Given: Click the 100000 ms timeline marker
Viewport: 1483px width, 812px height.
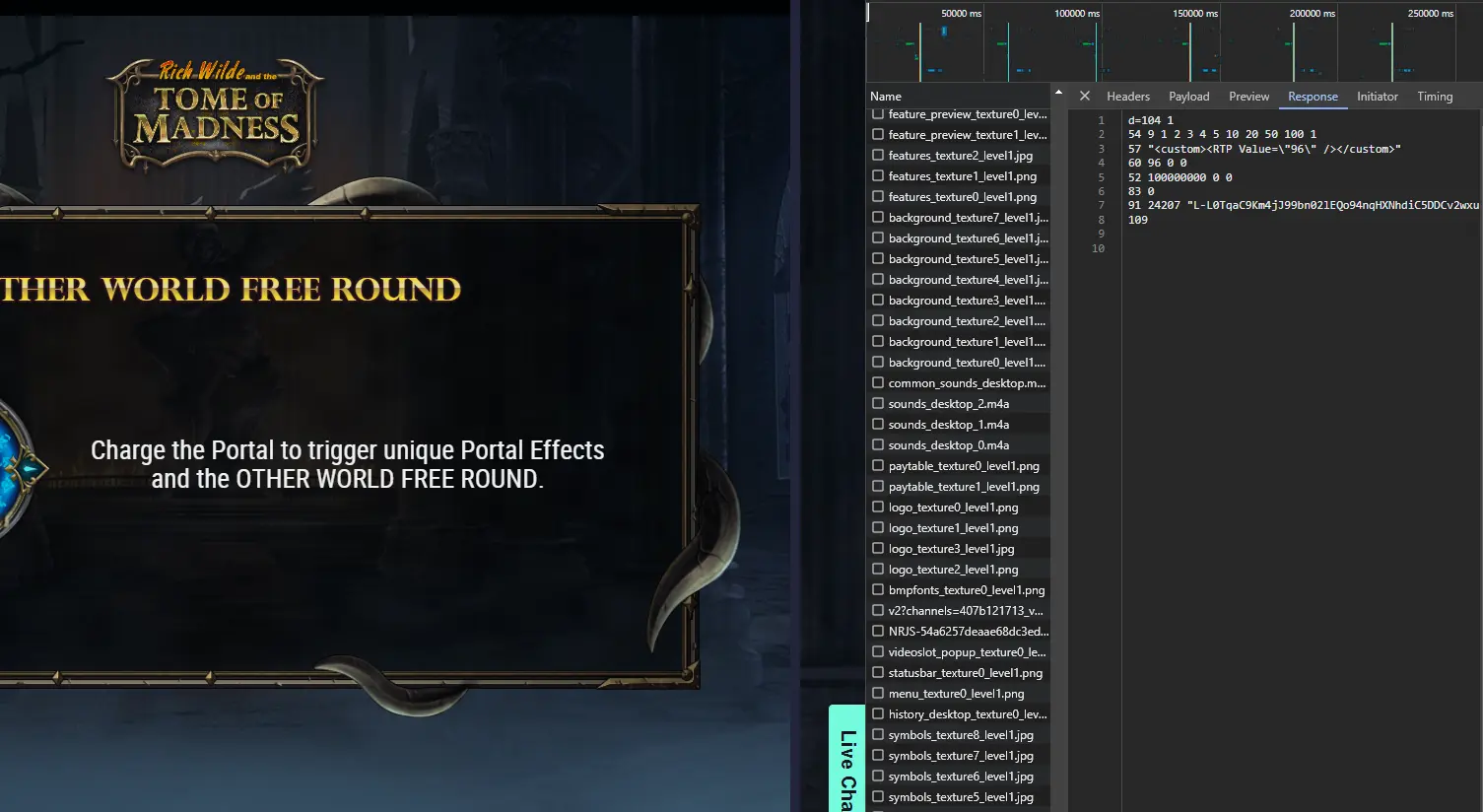Looking at the screenshot, I should click(x=1076, y=13).
